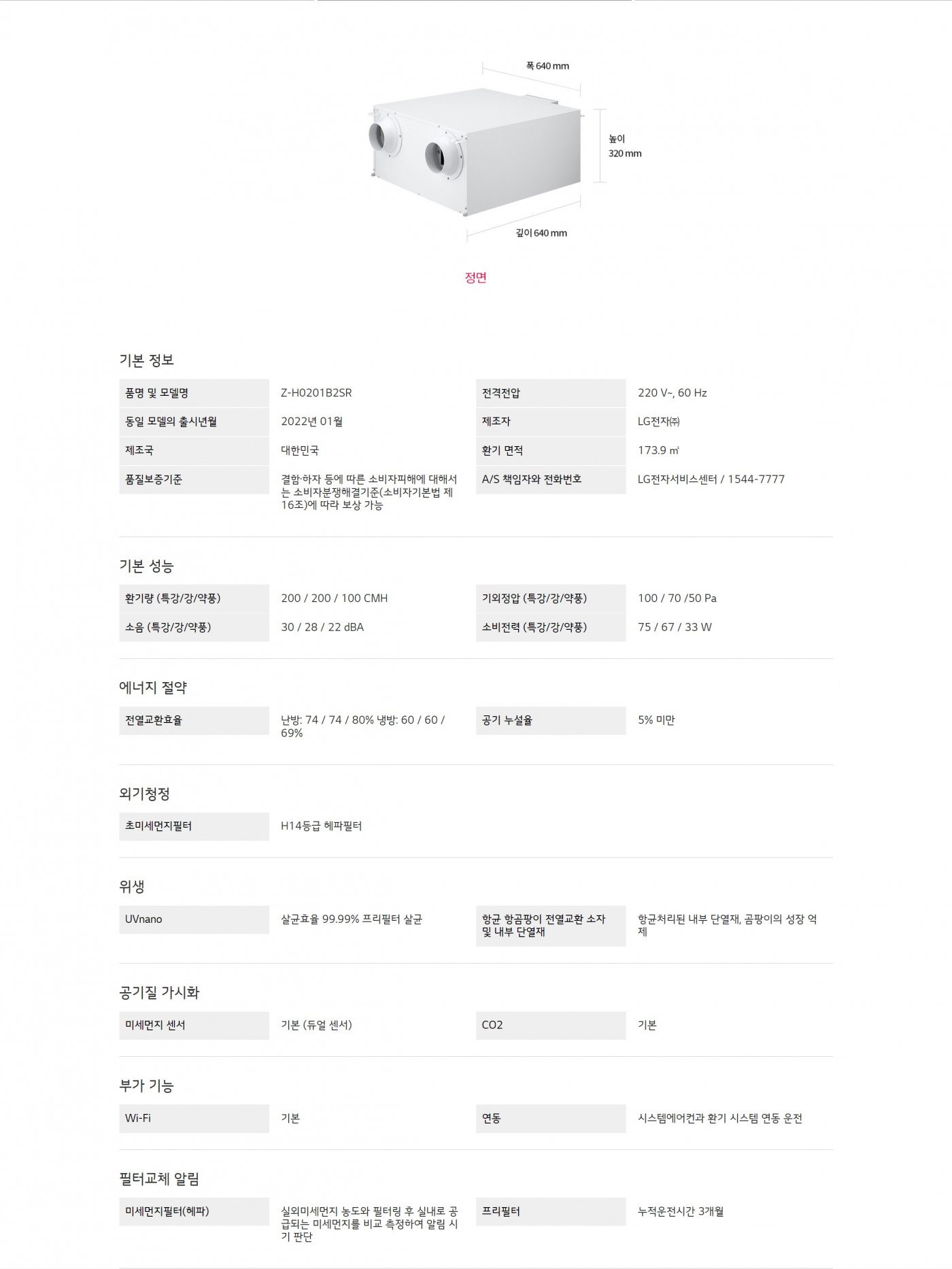Viewport: 952px width, 1269px height.
Task: Click the 필터교체 알림 section heading
Action: click(x=159, y=1179)
